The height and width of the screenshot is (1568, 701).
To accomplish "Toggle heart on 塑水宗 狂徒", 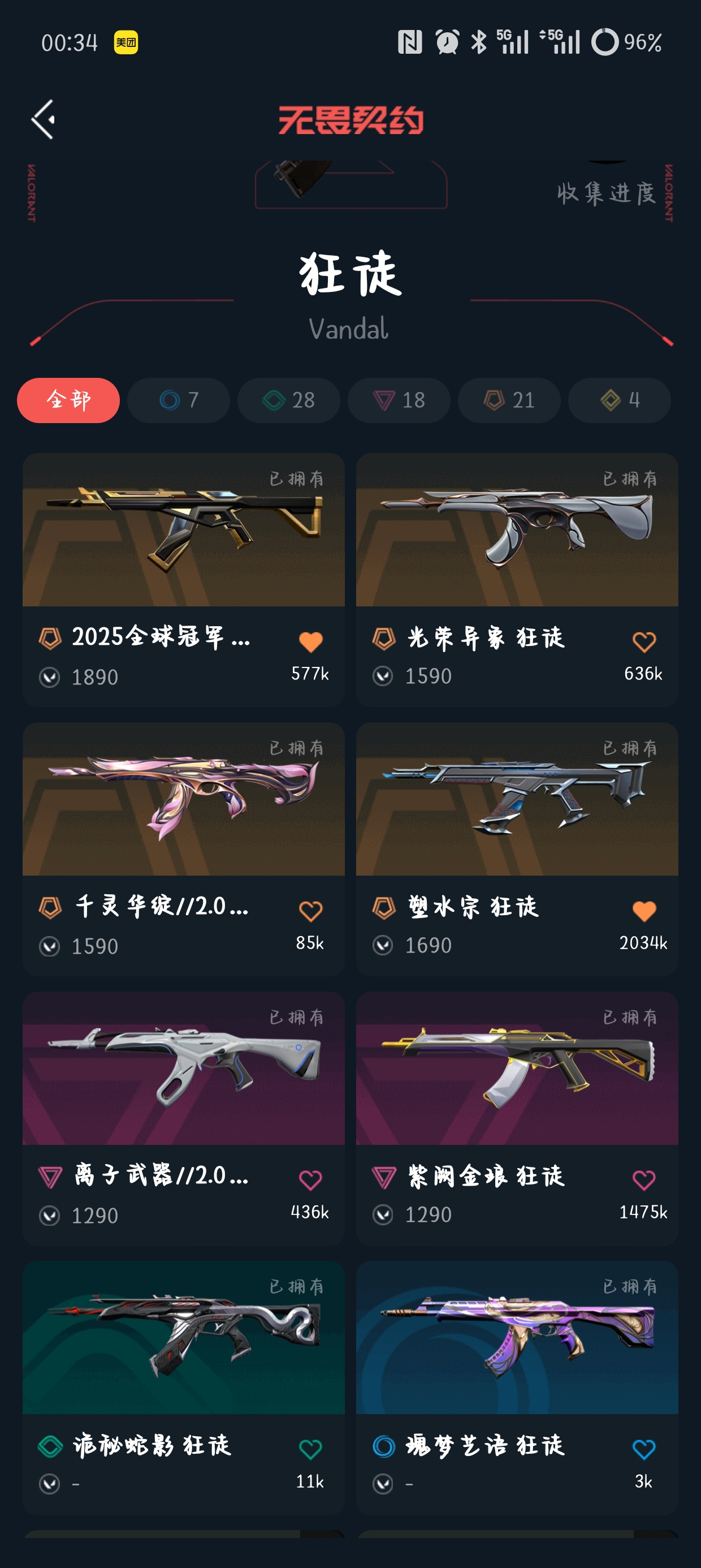I will pos(644,911).
